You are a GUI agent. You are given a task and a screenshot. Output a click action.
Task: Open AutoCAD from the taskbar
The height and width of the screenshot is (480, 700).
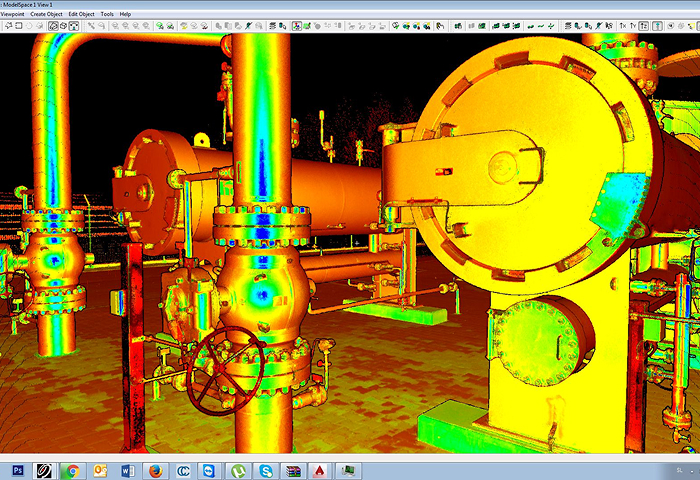click(x=319, y=469)
